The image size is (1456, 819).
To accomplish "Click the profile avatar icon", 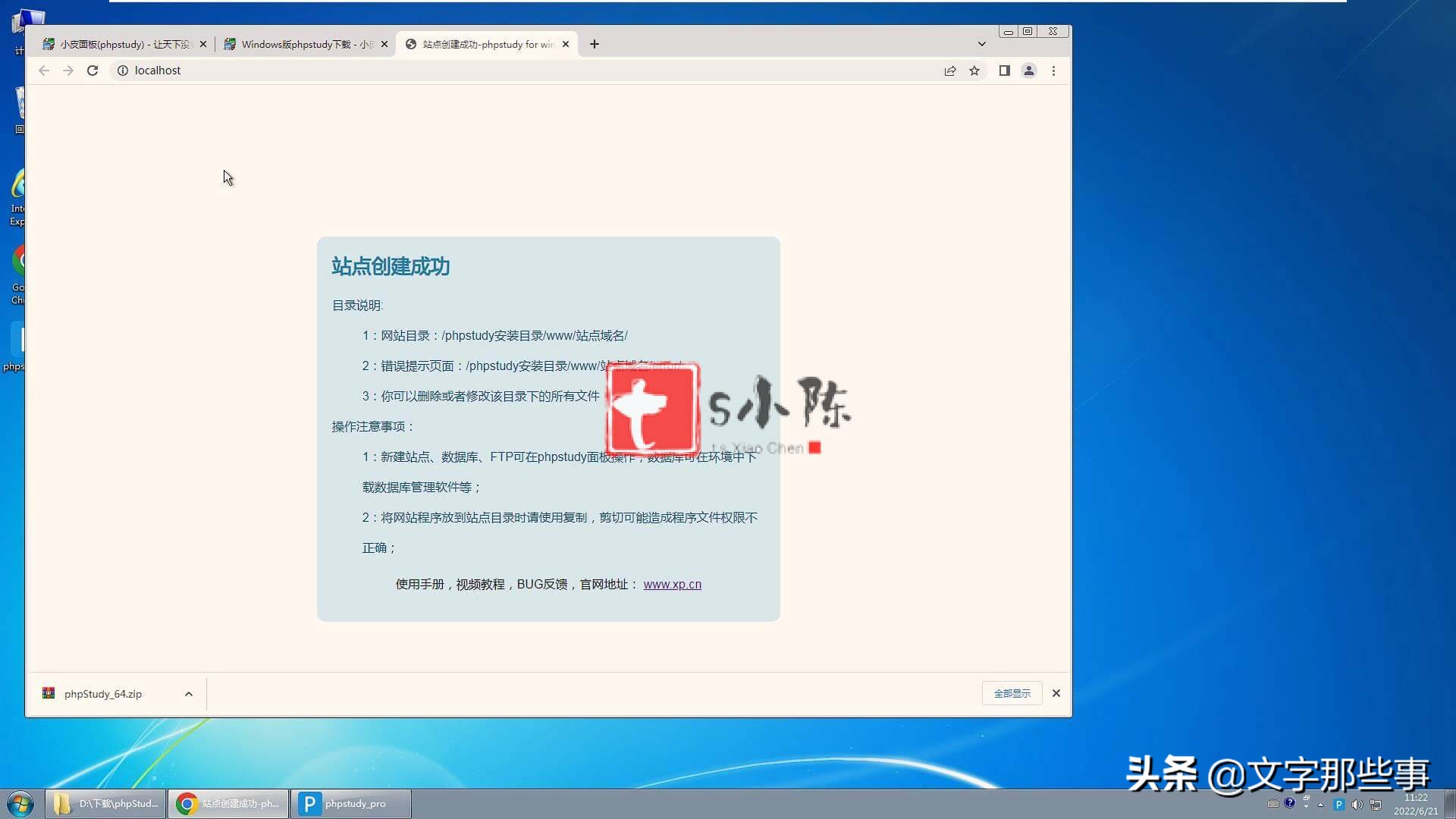I will click(x=1029, y=70).
